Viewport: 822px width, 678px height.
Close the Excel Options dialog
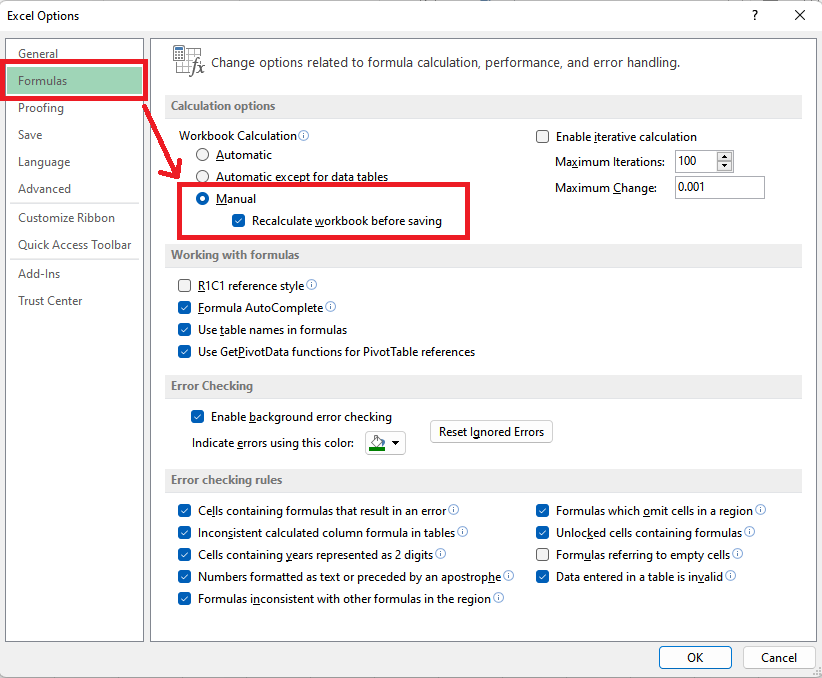point(800,15)
